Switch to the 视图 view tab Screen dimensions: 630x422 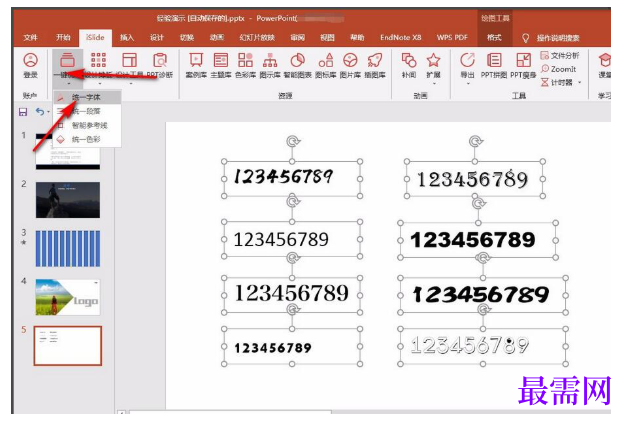[327, 37]
